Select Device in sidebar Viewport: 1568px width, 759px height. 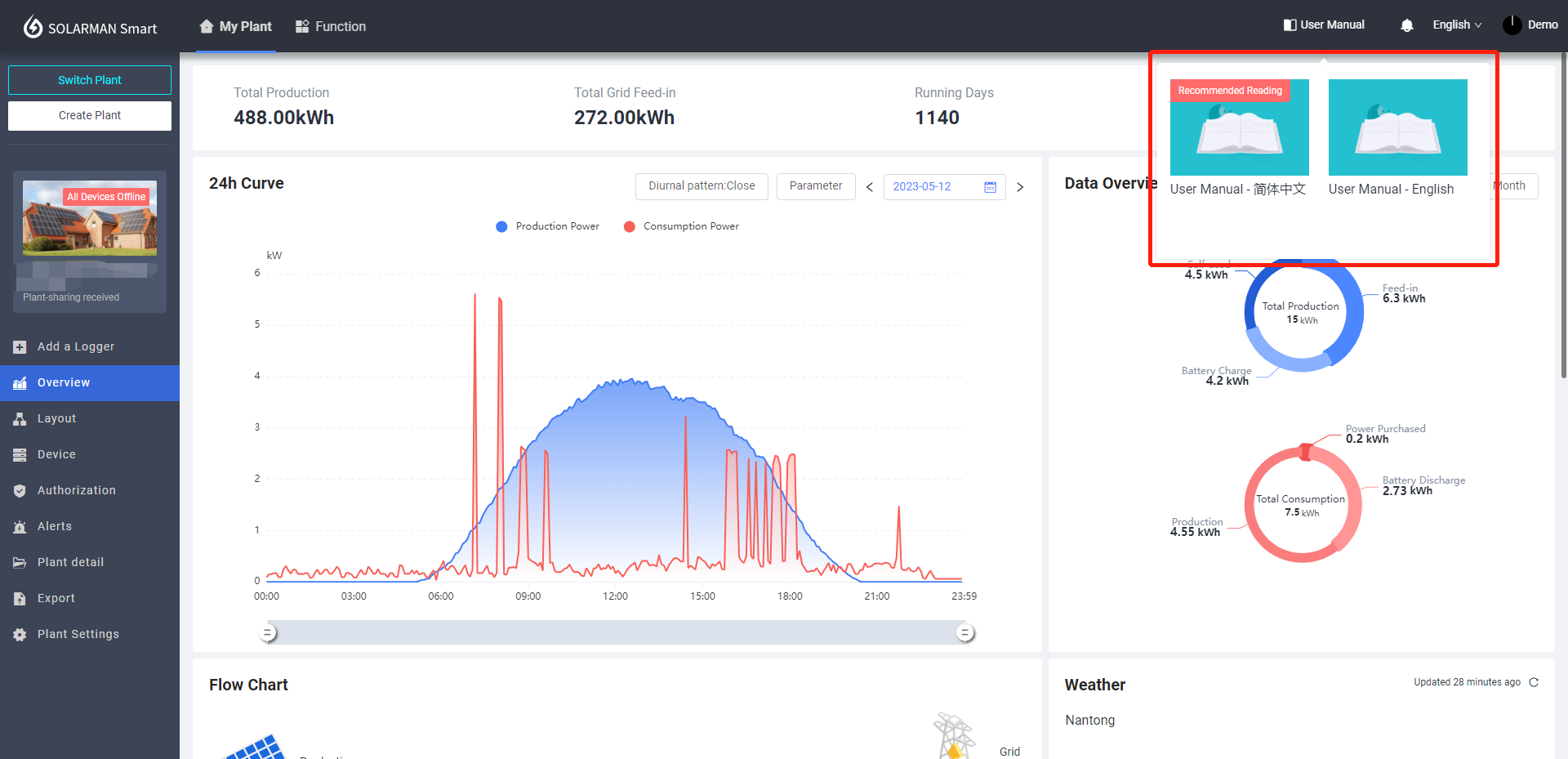(56, 454)
